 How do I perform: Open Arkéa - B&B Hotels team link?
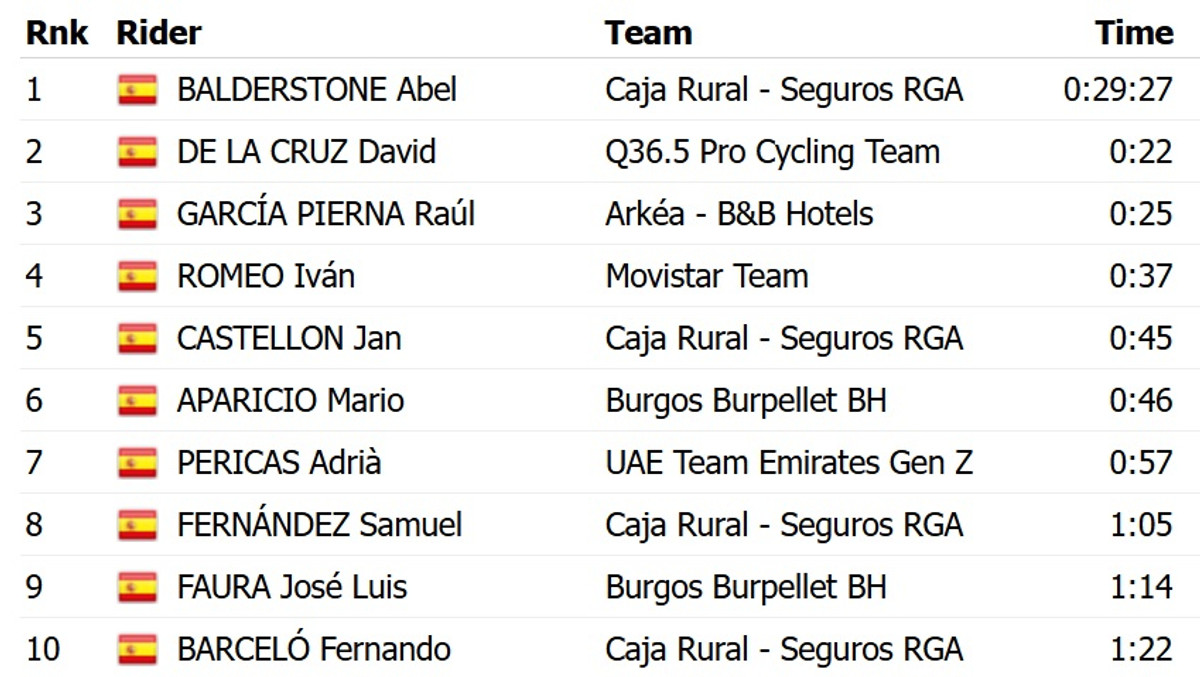click(x=739, y=214)
